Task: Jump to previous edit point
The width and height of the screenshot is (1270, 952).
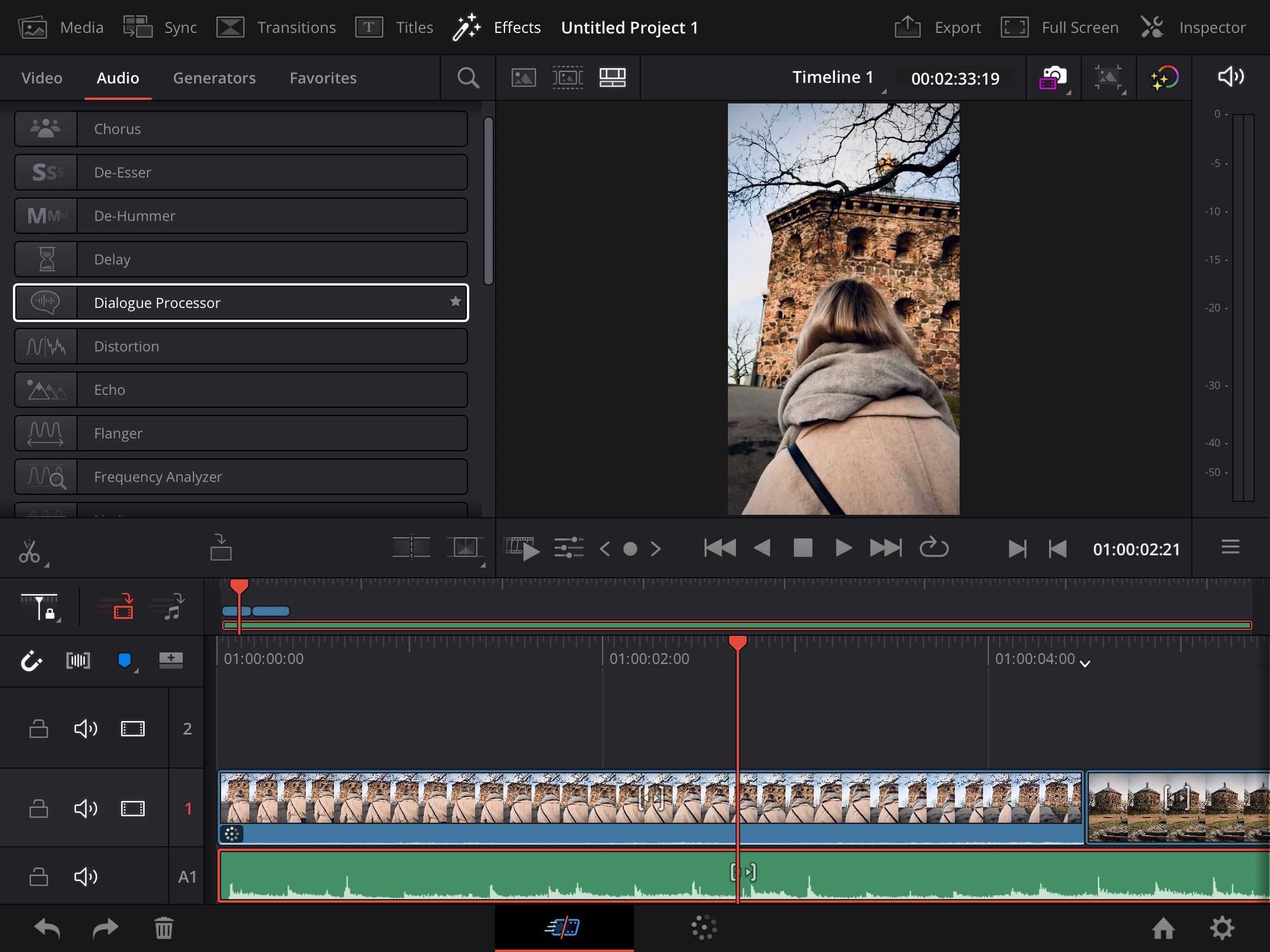Action: (1057, 549)
